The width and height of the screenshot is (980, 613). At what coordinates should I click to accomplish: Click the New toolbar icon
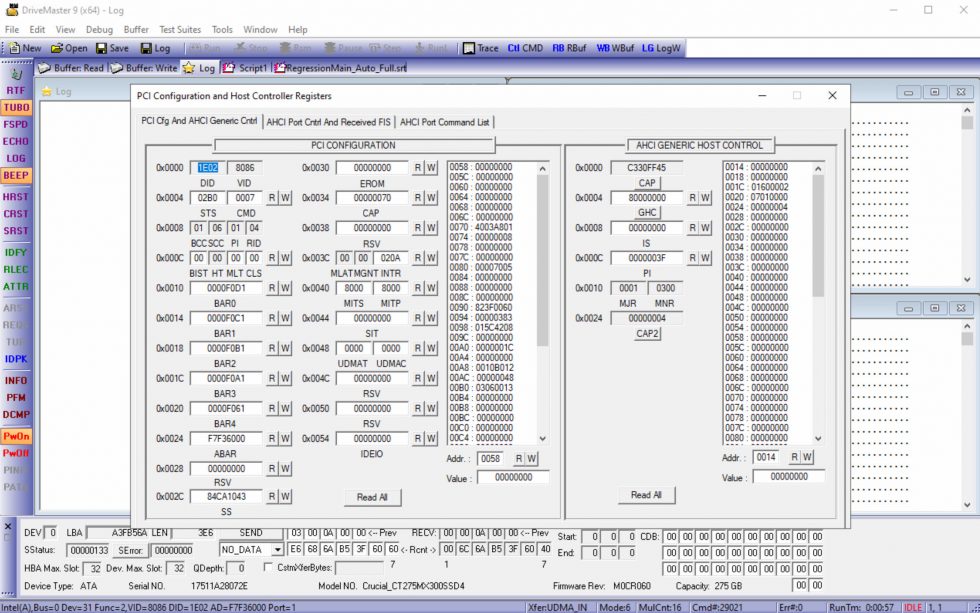coord(25,48)
